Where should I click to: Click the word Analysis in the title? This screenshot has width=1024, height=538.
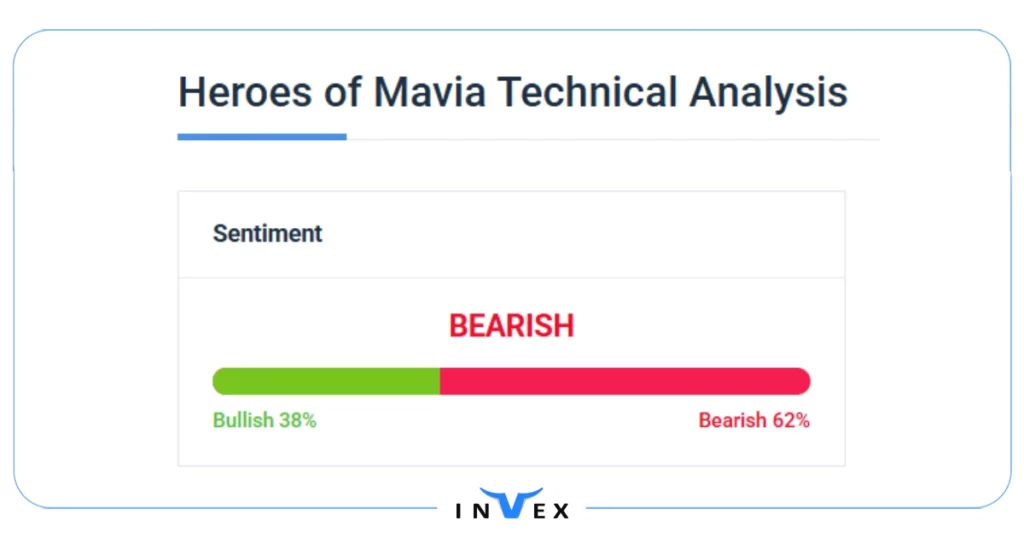pyautogui.click(x=768, y=93)
